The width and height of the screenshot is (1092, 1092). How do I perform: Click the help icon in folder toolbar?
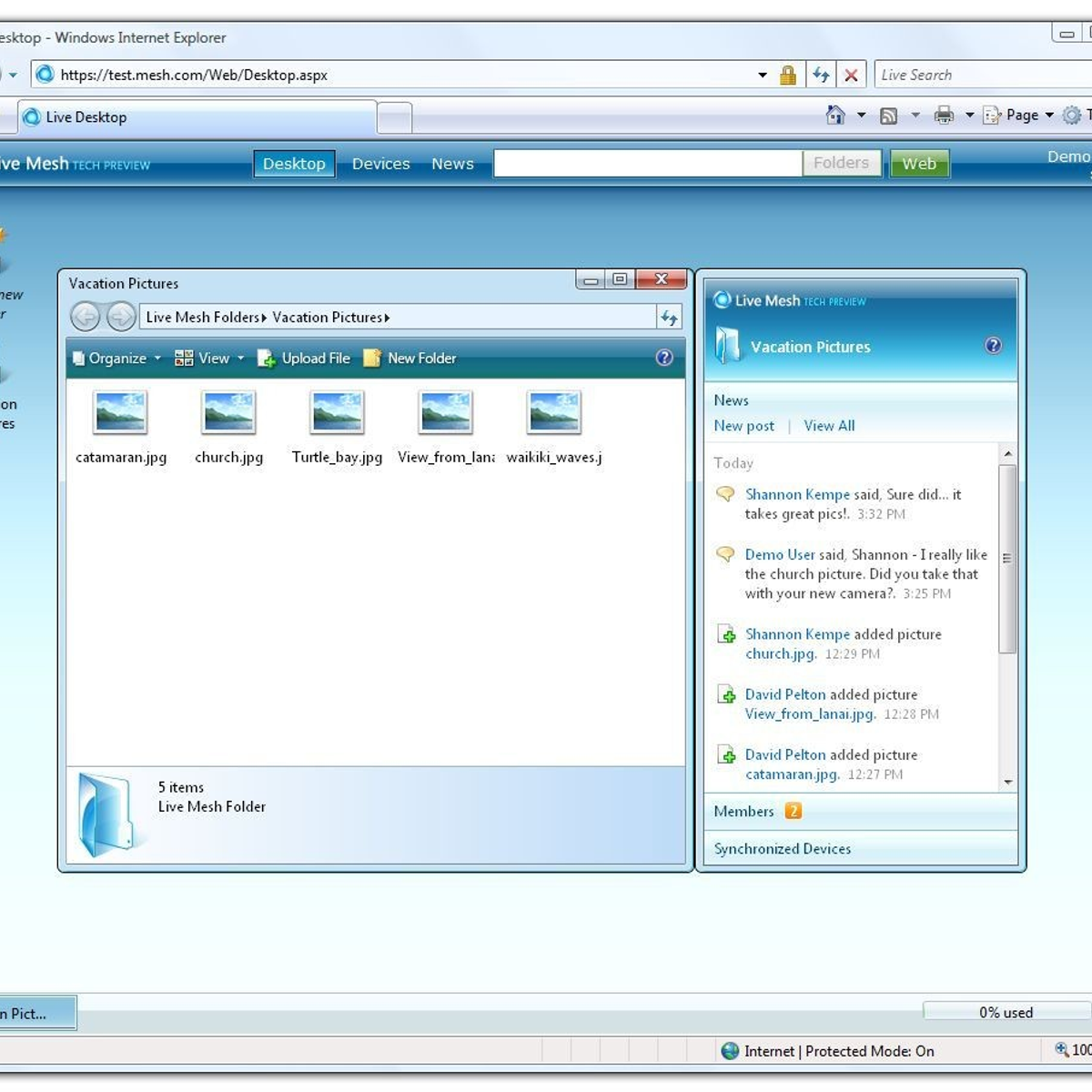(664, 358)
